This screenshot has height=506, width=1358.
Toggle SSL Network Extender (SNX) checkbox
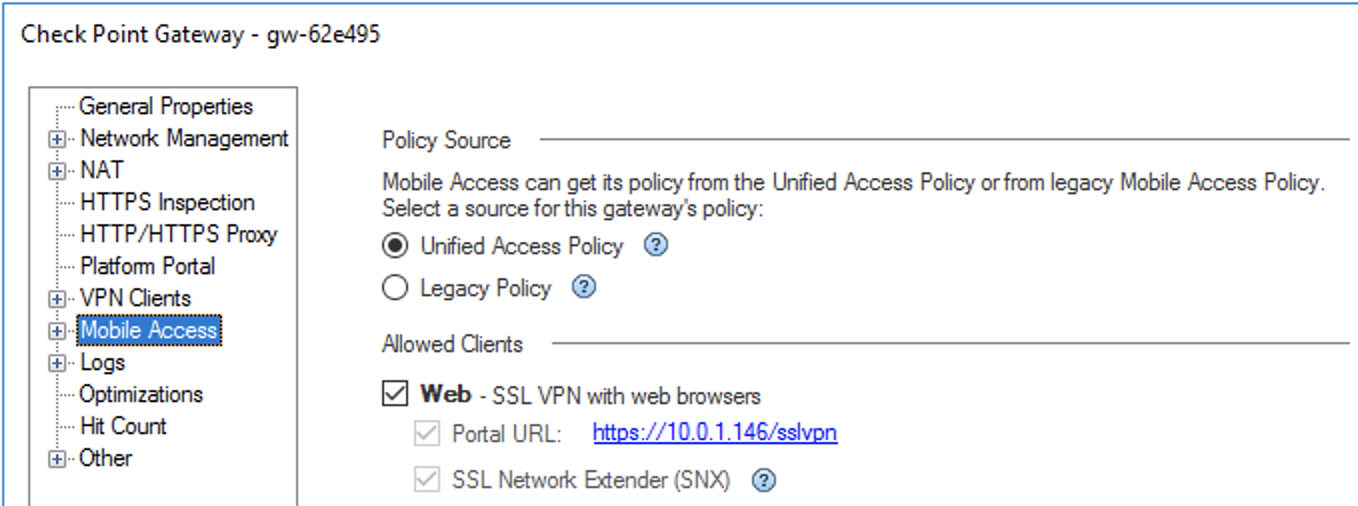coord(427,481)
